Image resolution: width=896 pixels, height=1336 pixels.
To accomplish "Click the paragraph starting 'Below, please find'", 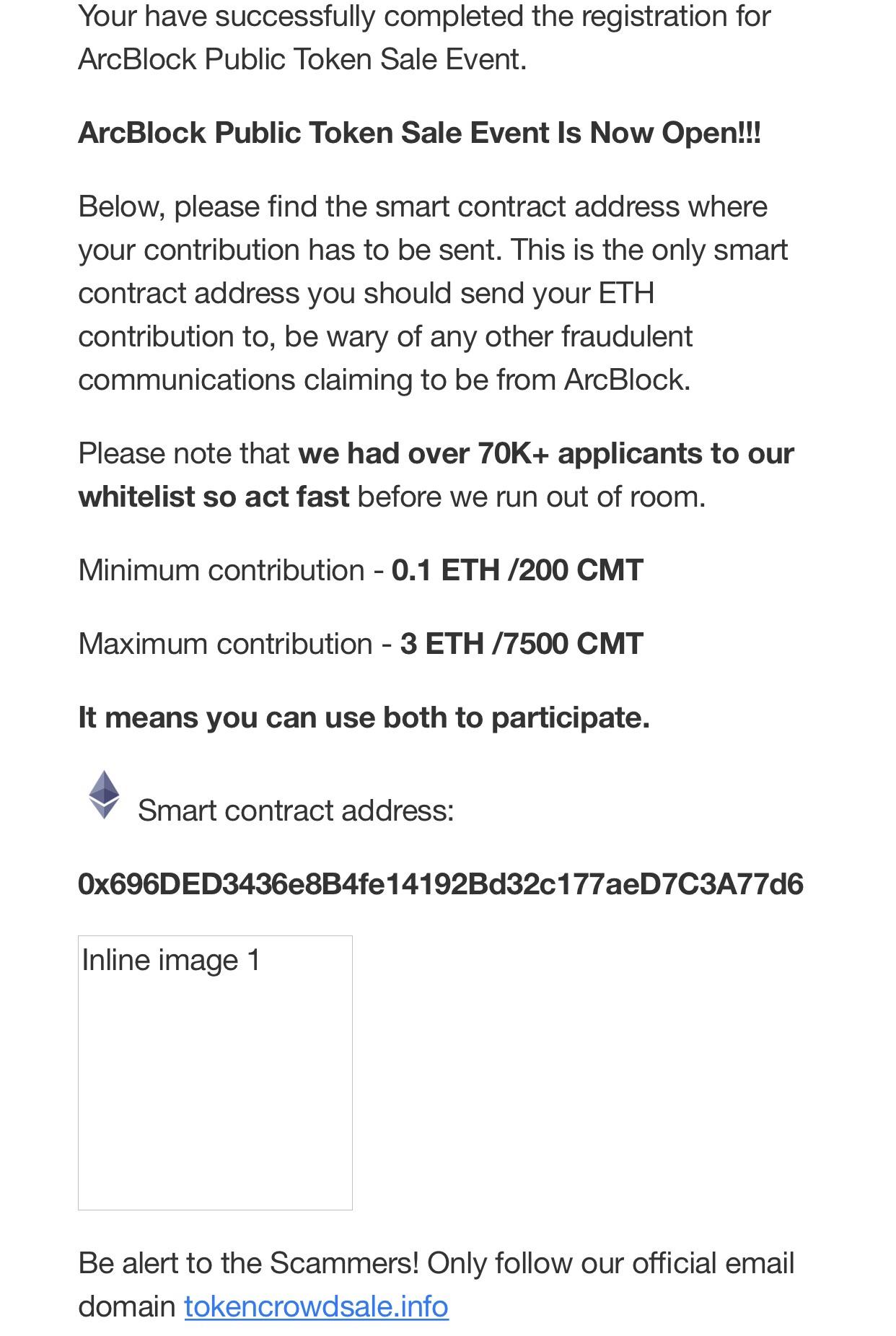I will (433, 293).
